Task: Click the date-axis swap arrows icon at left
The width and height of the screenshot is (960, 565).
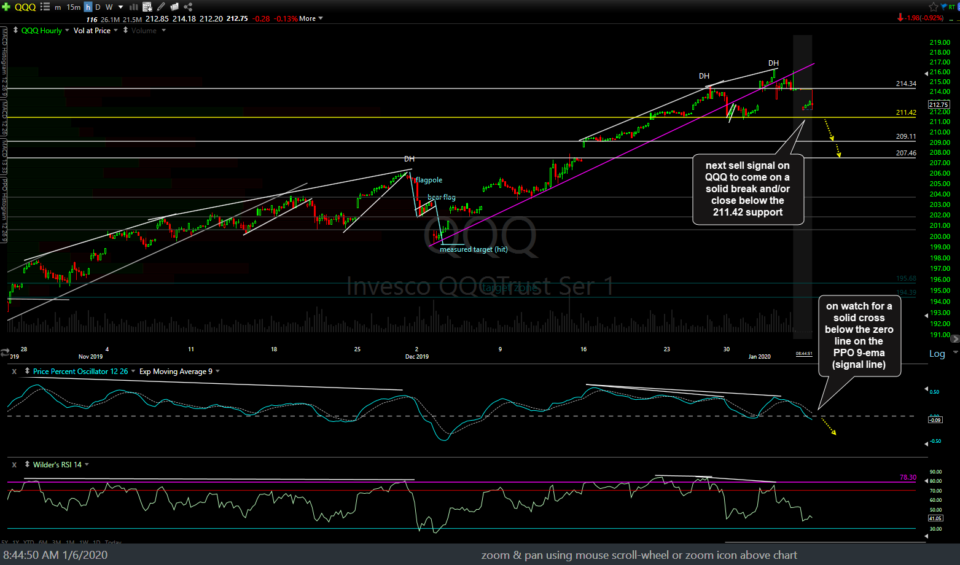Action: 5,352
